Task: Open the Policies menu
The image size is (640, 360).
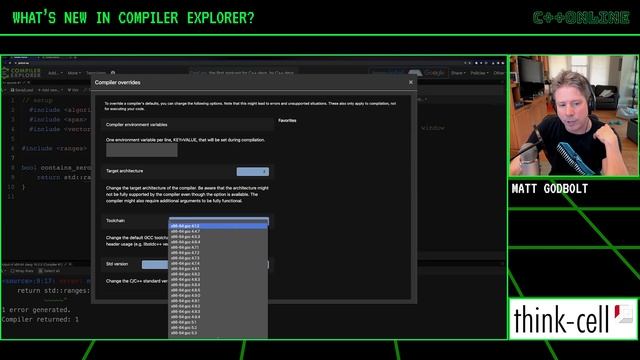Action: click(479, 73)
